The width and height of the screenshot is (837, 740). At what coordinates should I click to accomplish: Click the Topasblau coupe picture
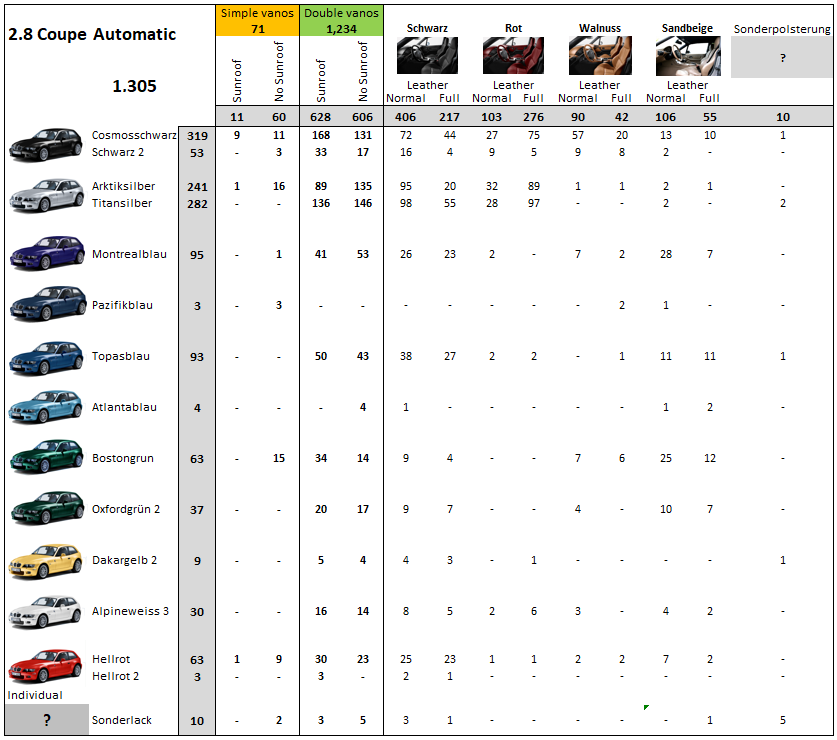[x=46, y=357]
